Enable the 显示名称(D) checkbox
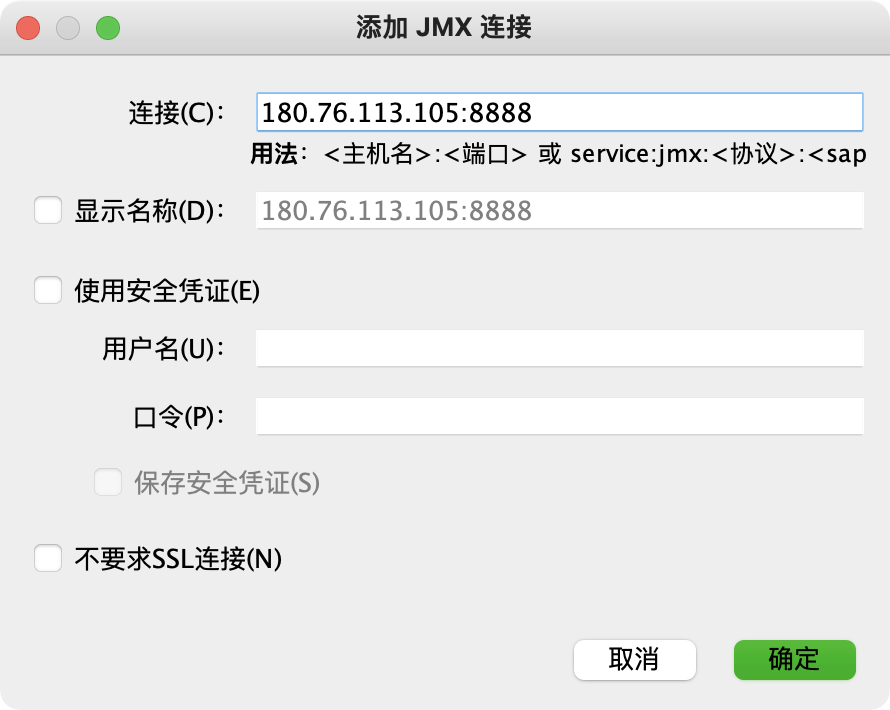890x710 pixels. pyautogui.click(x=48, y=210)
